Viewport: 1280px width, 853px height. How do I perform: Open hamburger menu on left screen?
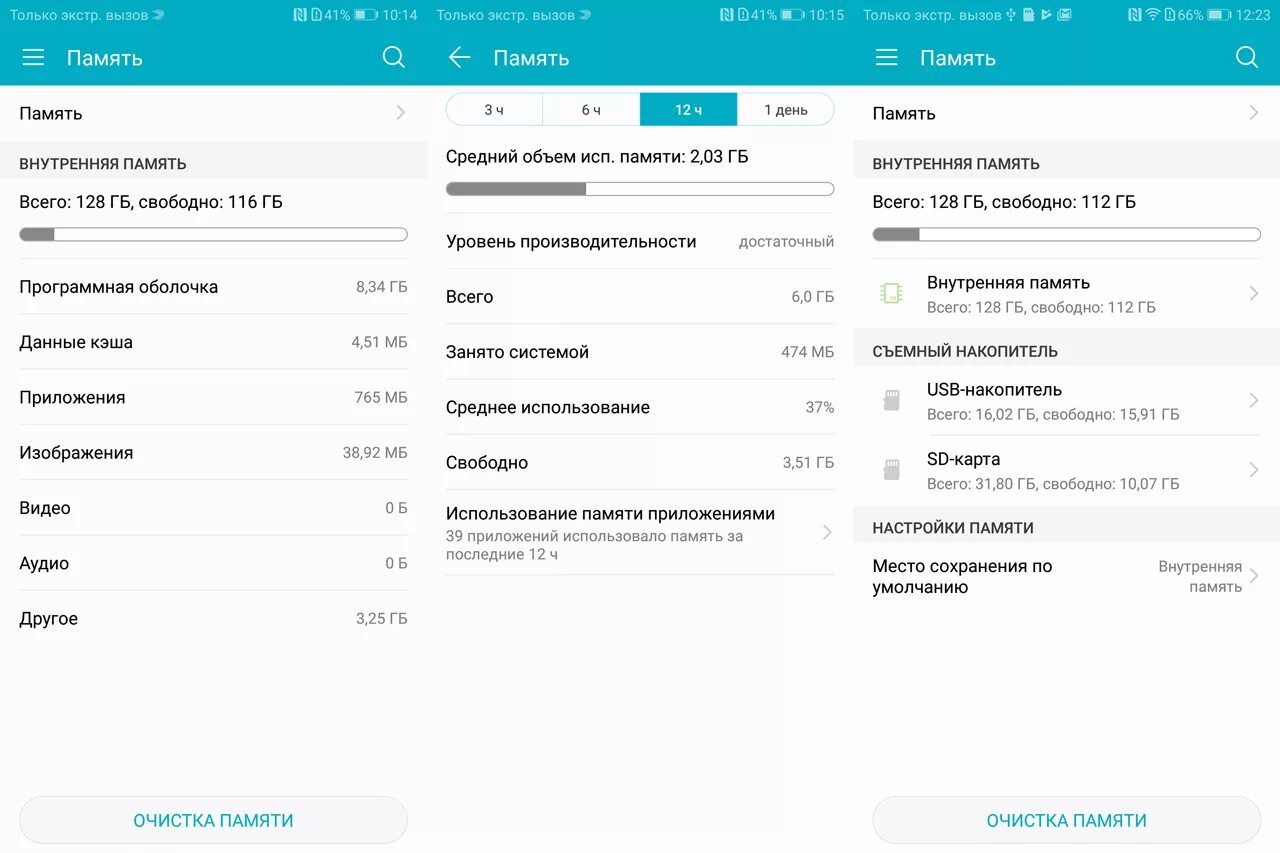(x=33, y=58)
